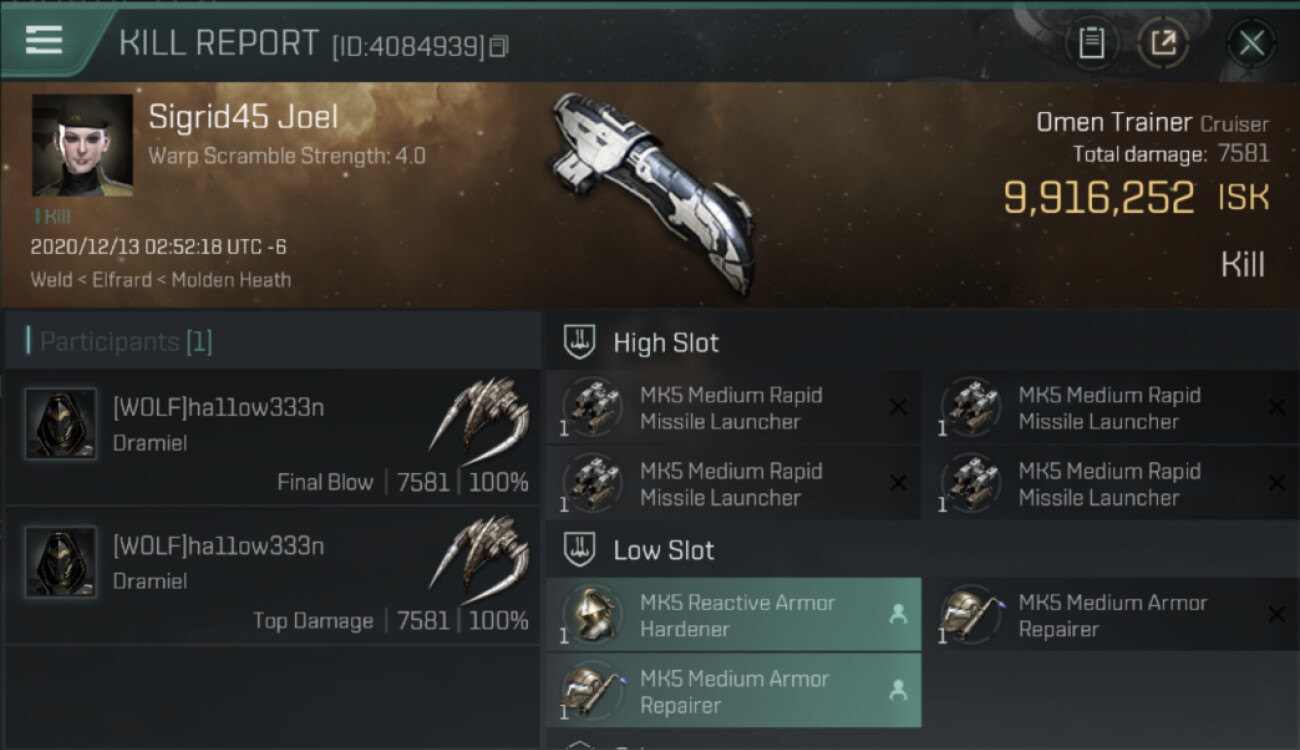Click the person icon on Reactive Armor Hardener
The height and width of the screenshot is (750, 1300).
(x=898, y=615)
